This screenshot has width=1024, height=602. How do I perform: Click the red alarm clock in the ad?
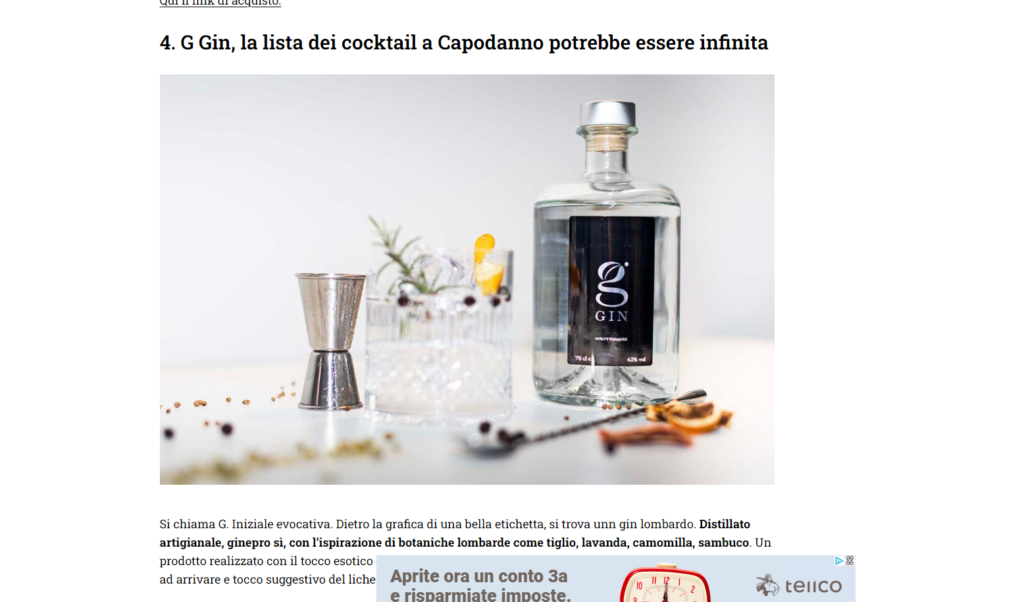(x=665, y=583)
